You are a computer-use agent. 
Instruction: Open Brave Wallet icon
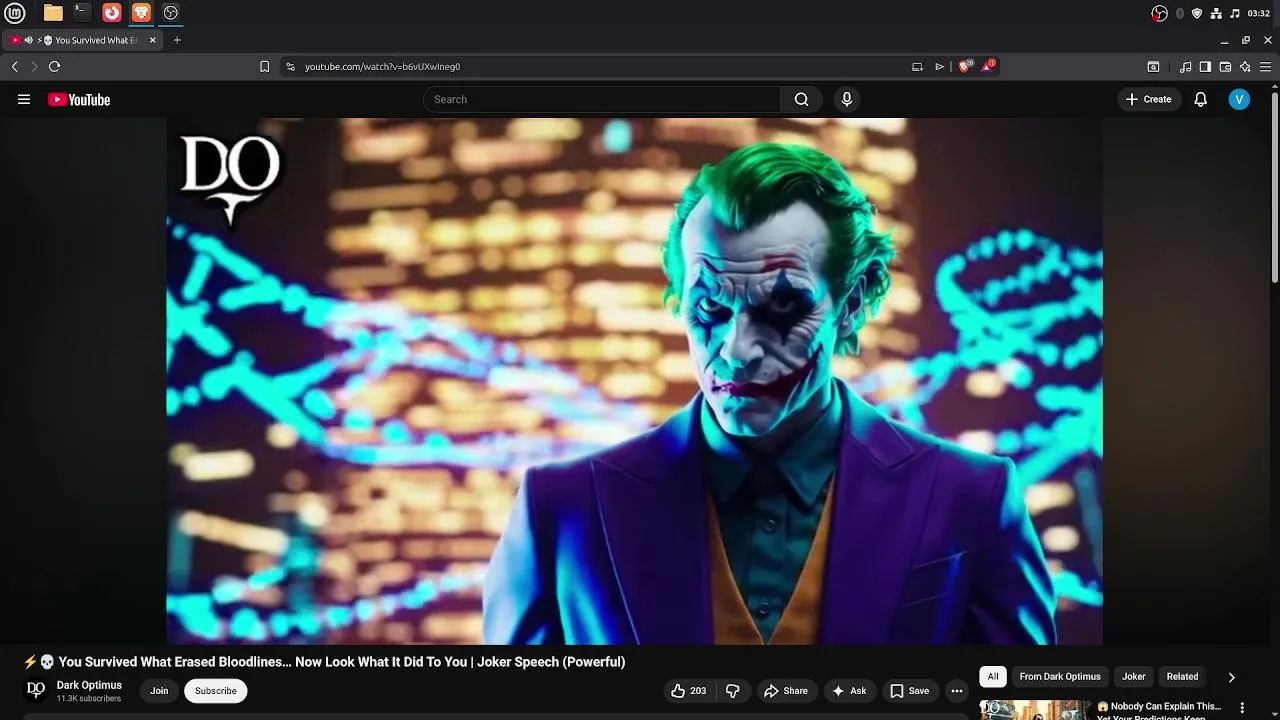[x=1225, y=66]
